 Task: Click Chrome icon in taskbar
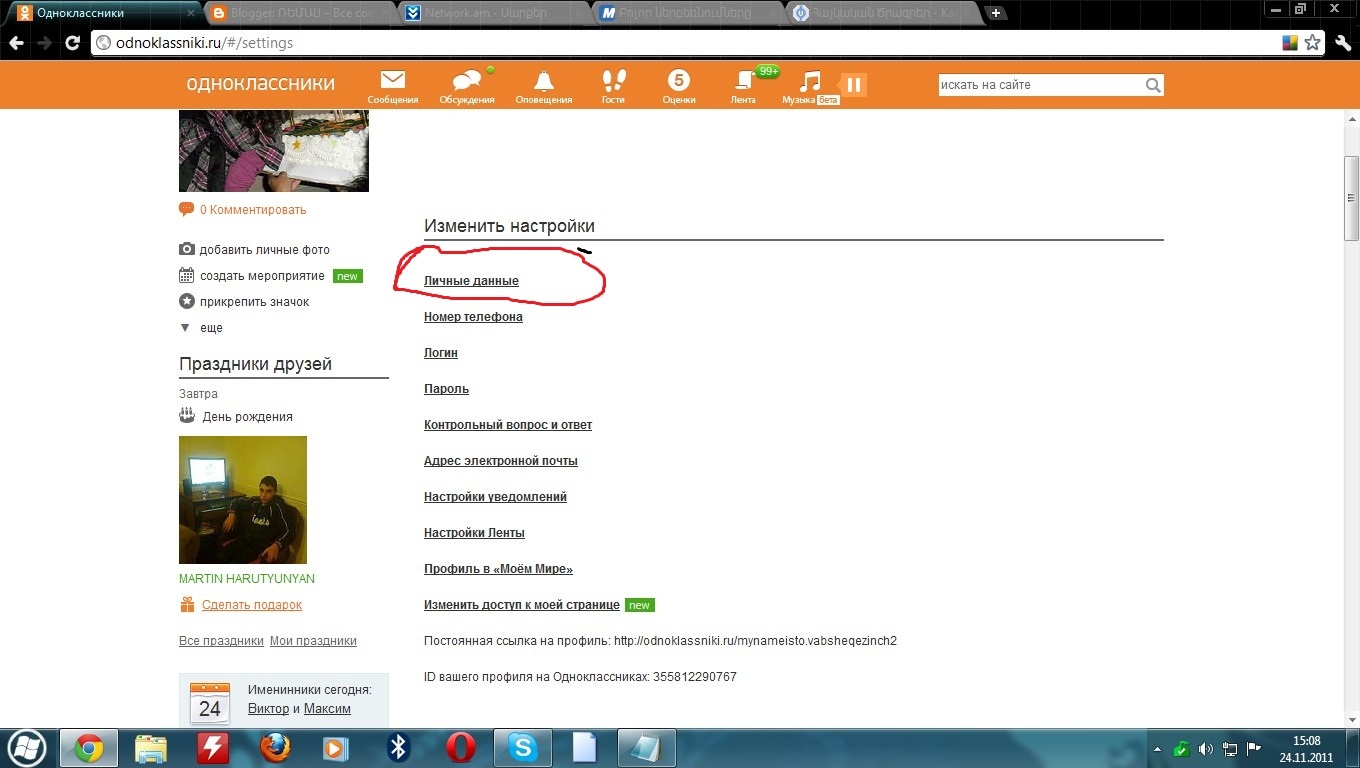(89, 748)
